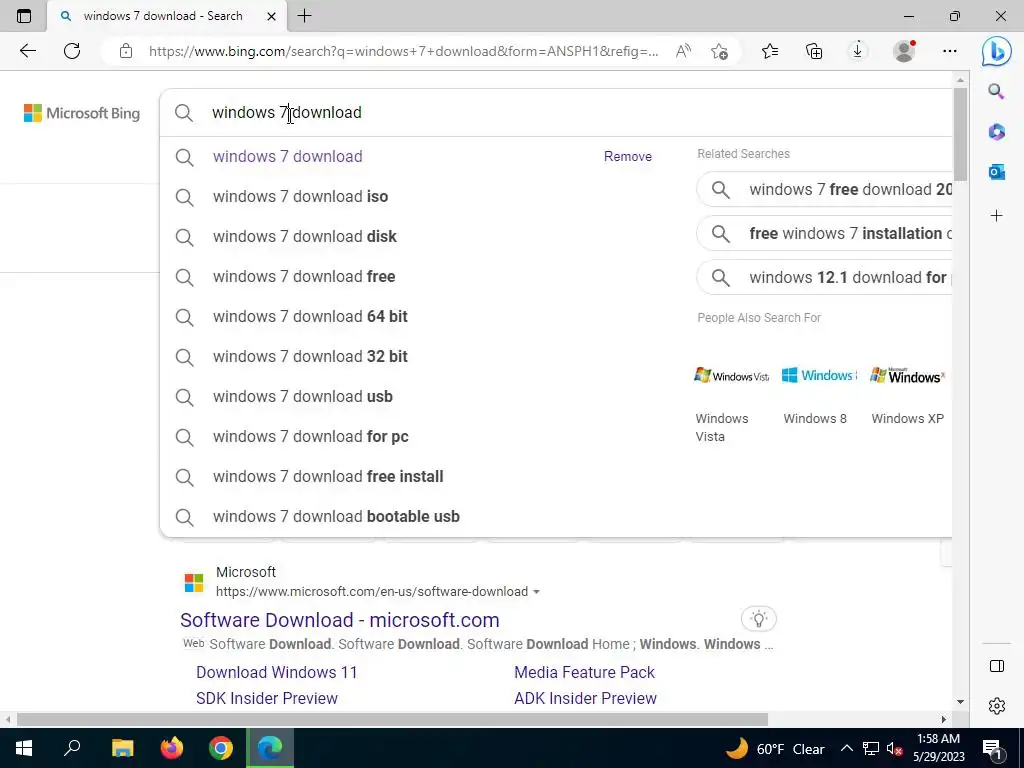The image size is (1024, 768).
Task: Reload the page with the refresh icon
Action: [72, 51]
